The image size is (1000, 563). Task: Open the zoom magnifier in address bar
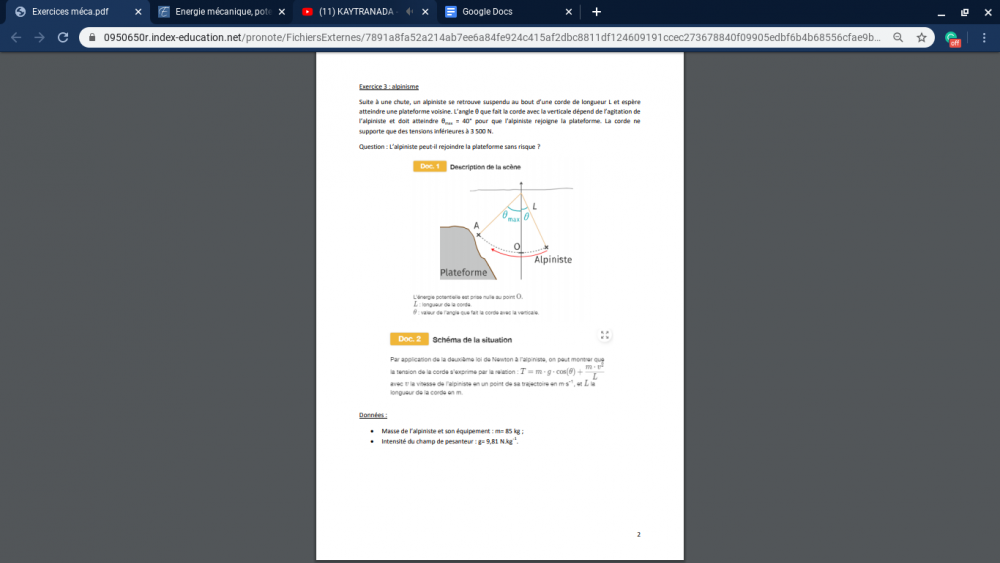898,38
